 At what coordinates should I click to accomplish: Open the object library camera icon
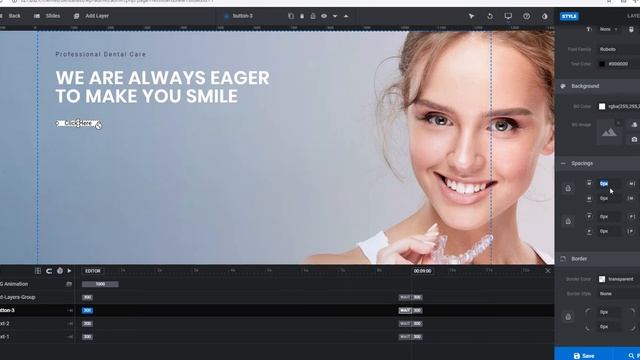click(x=634, y=140)
